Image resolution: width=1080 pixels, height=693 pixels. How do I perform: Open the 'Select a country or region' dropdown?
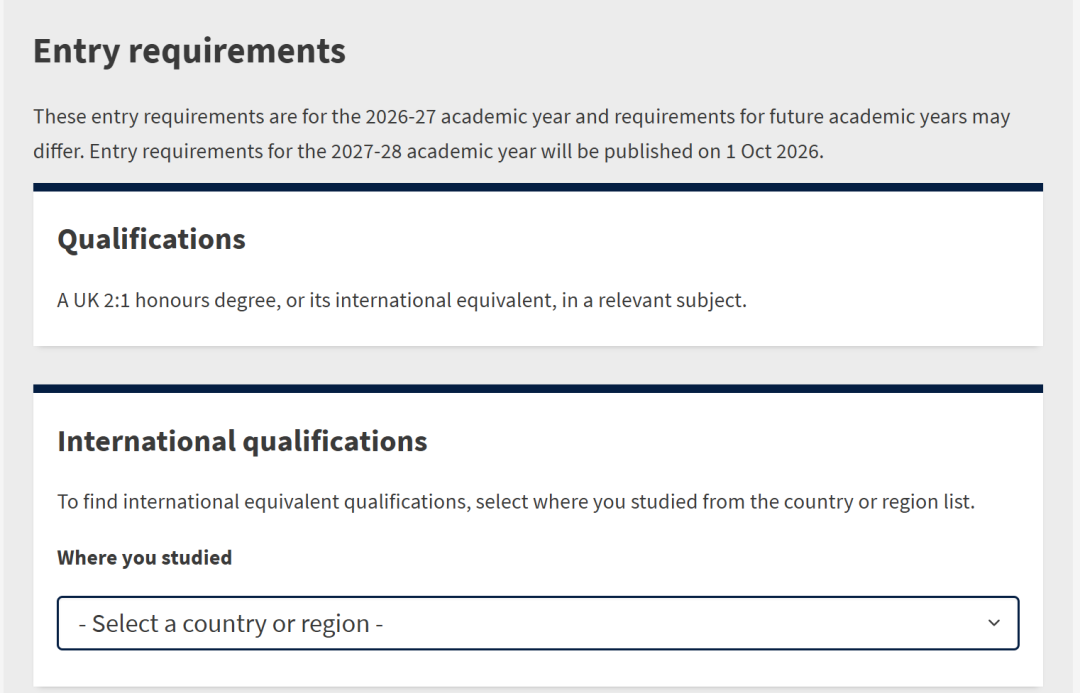538,623
